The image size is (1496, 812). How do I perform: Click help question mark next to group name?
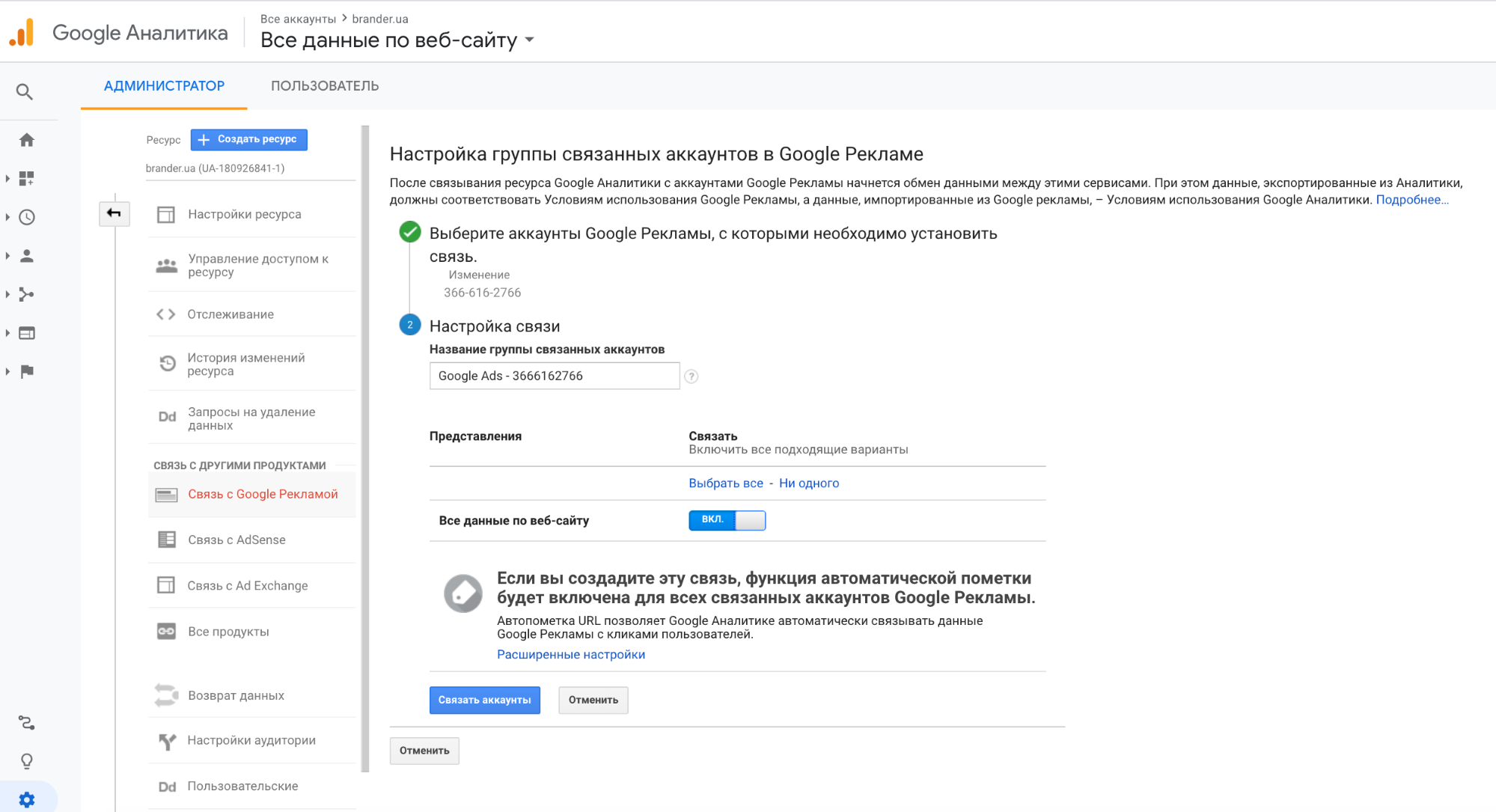[691, 376]
